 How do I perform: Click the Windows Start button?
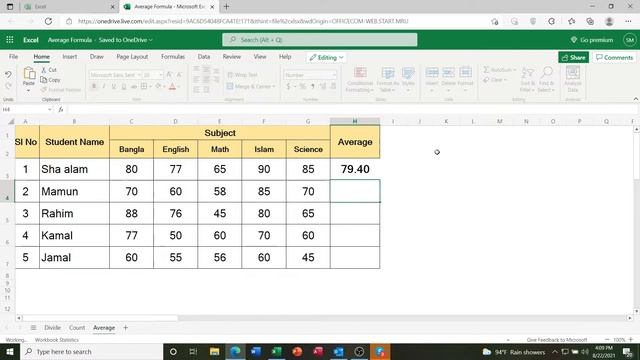coord(10,351)
